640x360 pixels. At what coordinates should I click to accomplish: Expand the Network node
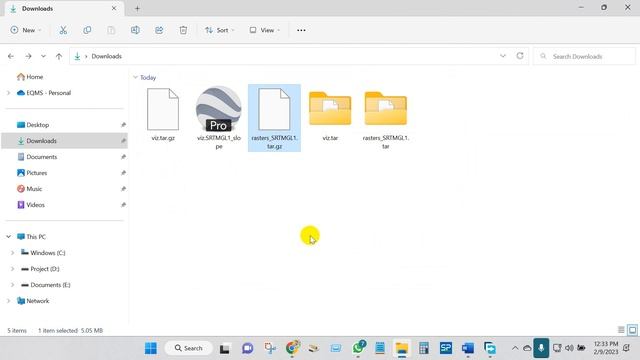pyautogui.click(x=9, y=301)
